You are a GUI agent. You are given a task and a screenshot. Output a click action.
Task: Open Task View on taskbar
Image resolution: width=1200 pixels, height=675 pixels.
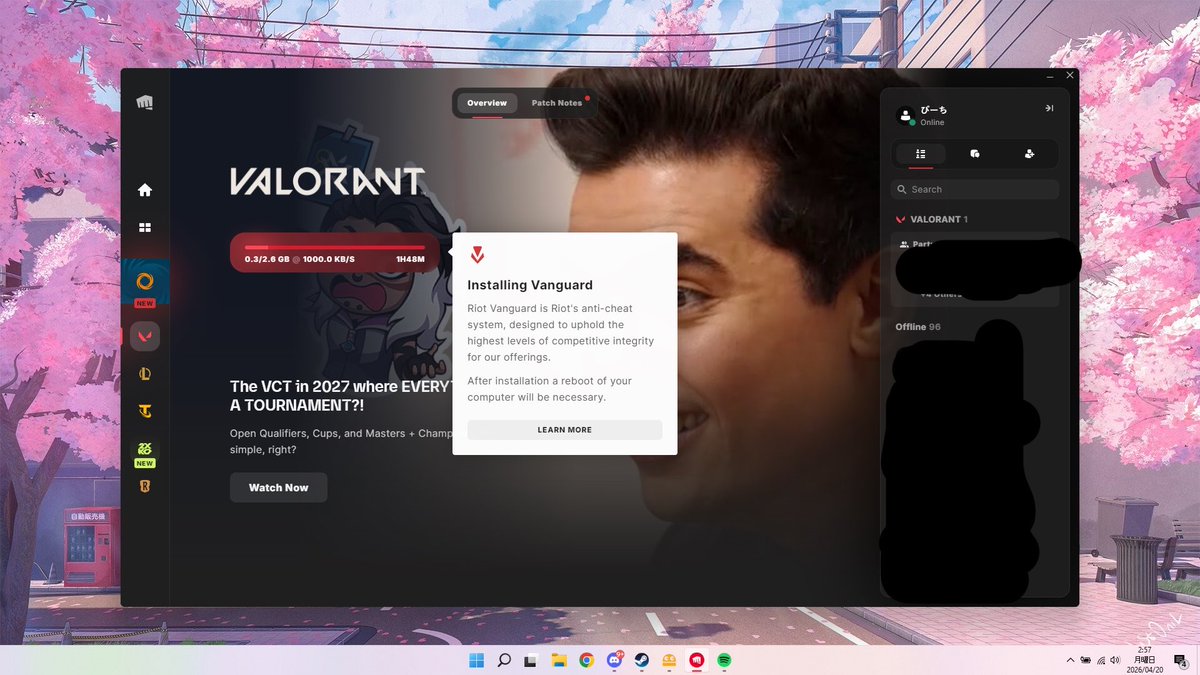tap(531, 660)
